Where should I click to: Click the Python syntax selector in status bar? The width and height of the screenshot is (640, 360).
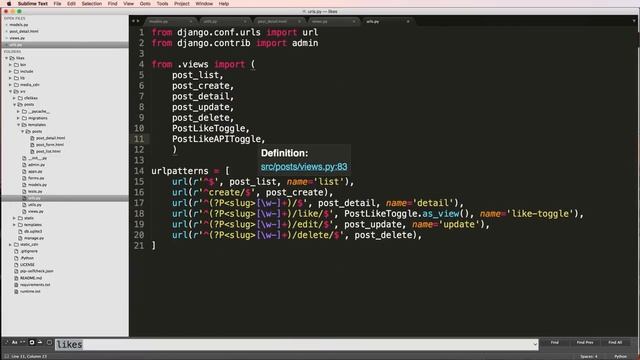[x=620, y=356]
